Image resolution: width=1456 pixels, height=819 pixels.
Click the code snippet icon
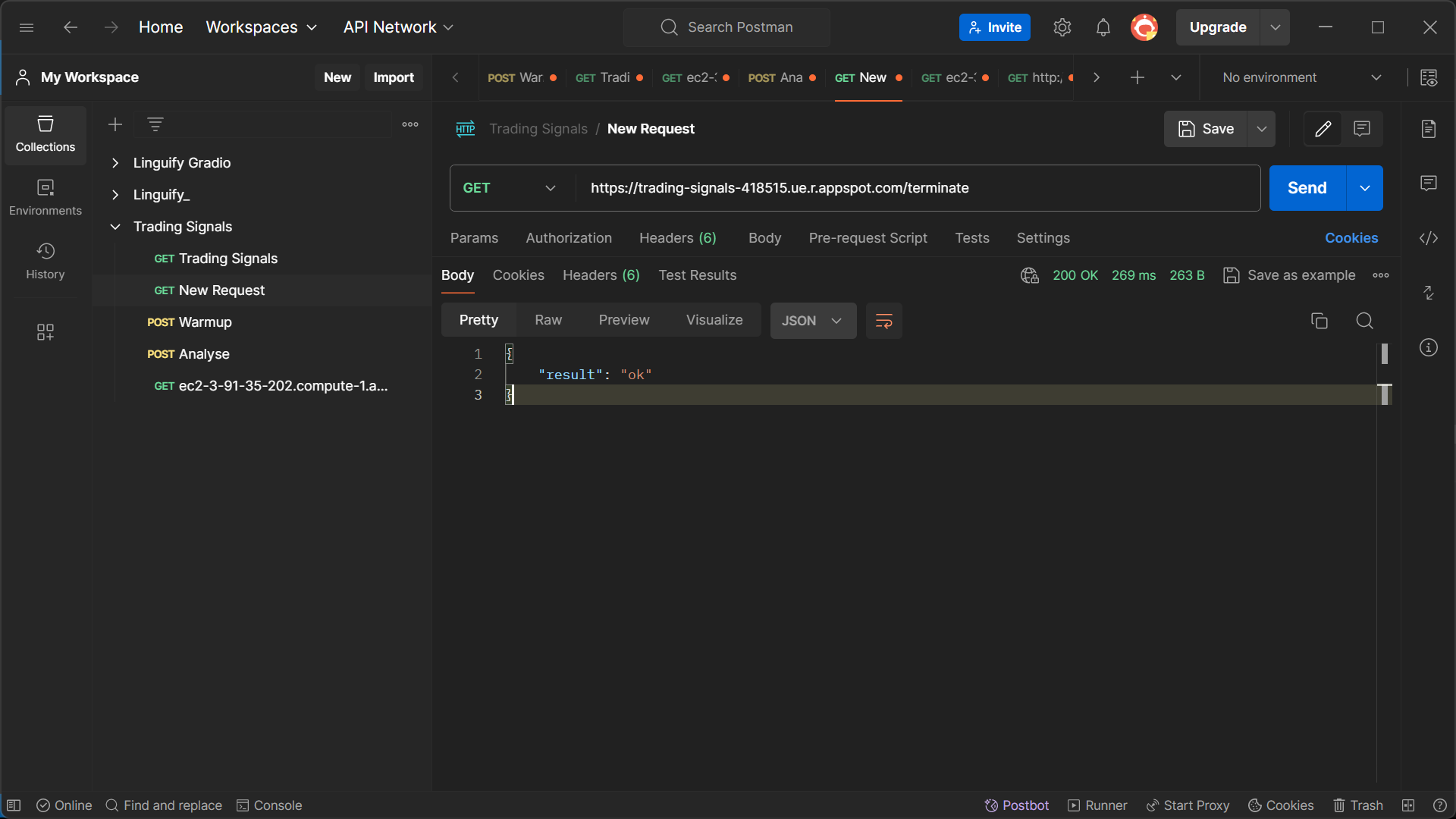(1429, 238)
